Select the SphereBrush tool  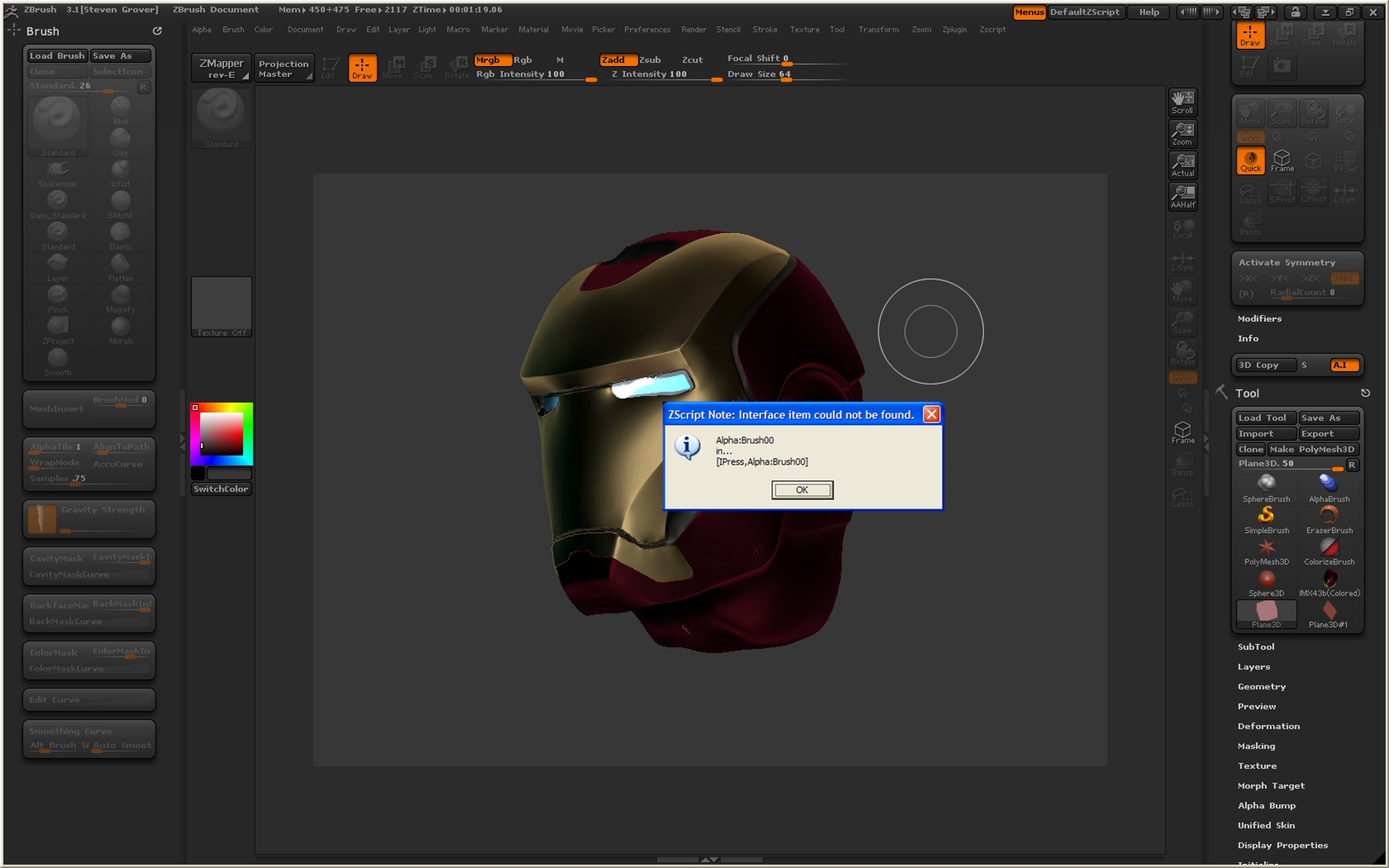point(1266,488)
